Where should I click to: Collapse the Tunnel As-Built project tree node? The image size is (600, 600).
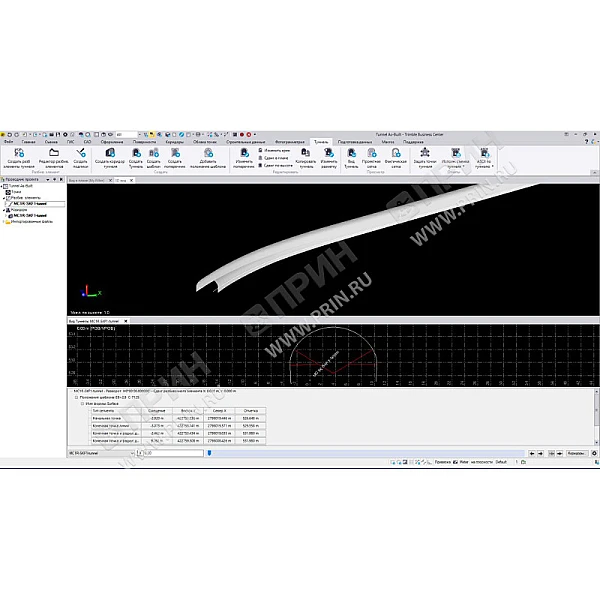tap(4, 186)
